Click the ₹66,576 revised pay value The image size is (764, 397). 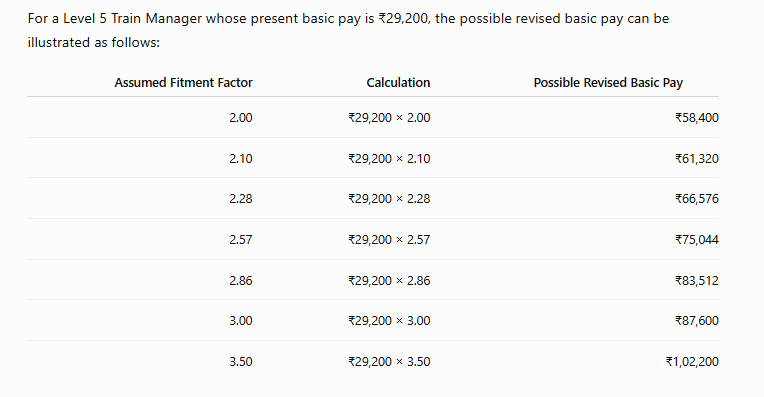pos(697,199)
